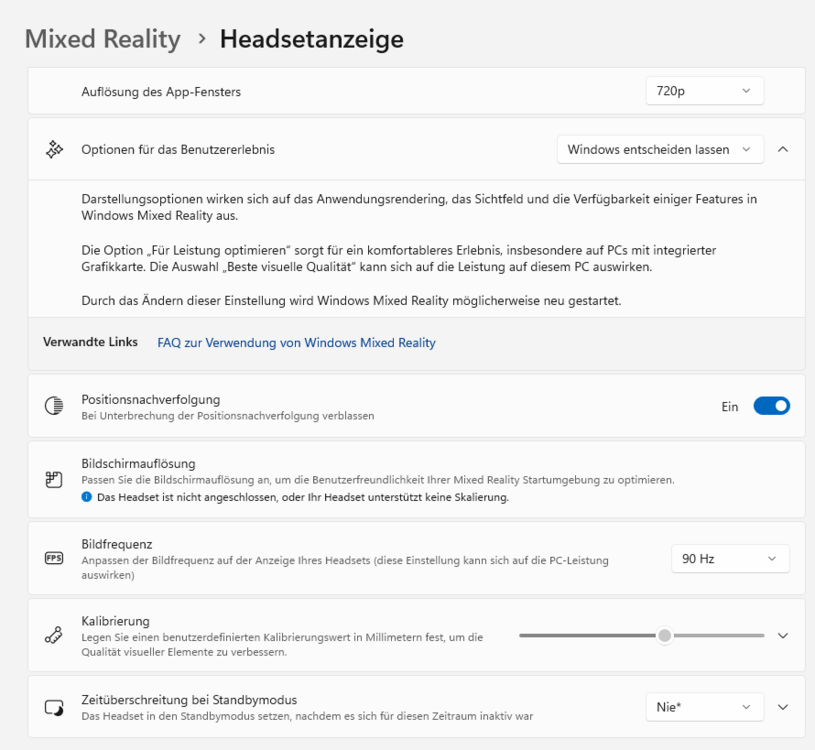Click the breadcrumb chevron next to Mixed Reality

click(201, 39)
